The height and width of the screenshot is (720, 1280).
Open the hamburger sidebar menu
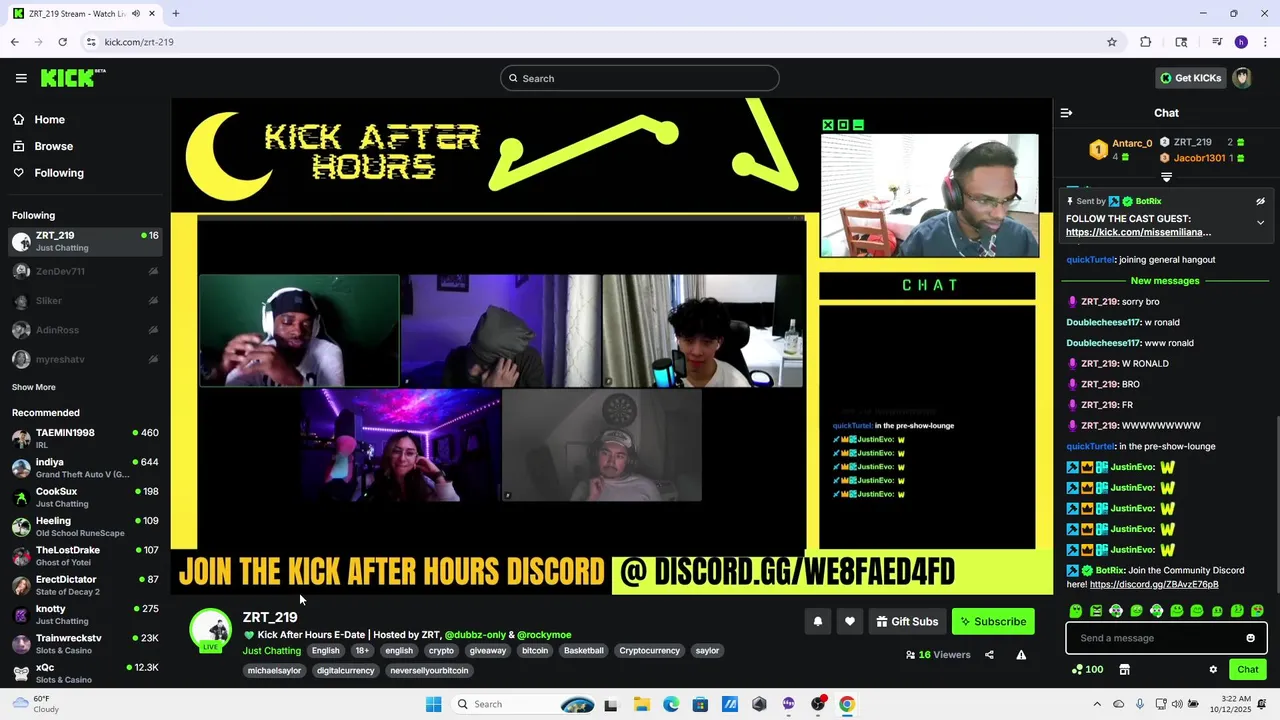tap(21, 78)
